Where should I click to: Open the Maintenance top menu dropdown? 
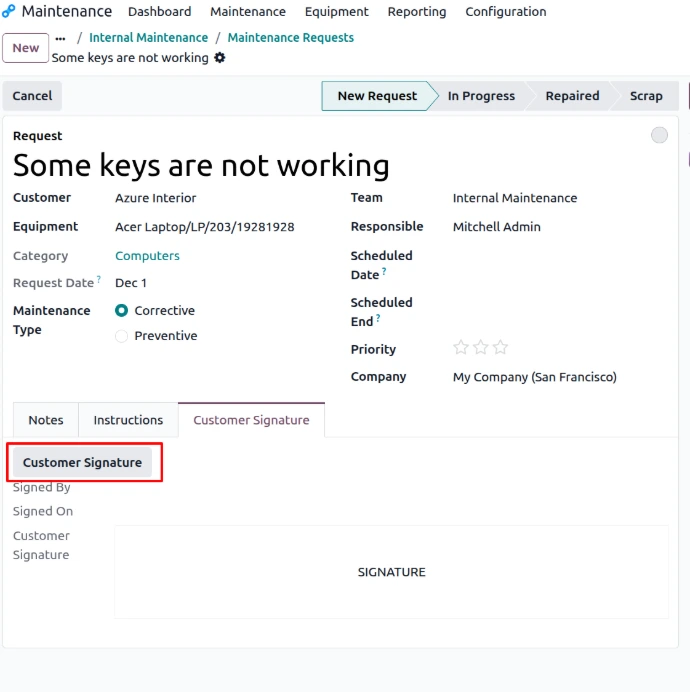tap(248, 12)
